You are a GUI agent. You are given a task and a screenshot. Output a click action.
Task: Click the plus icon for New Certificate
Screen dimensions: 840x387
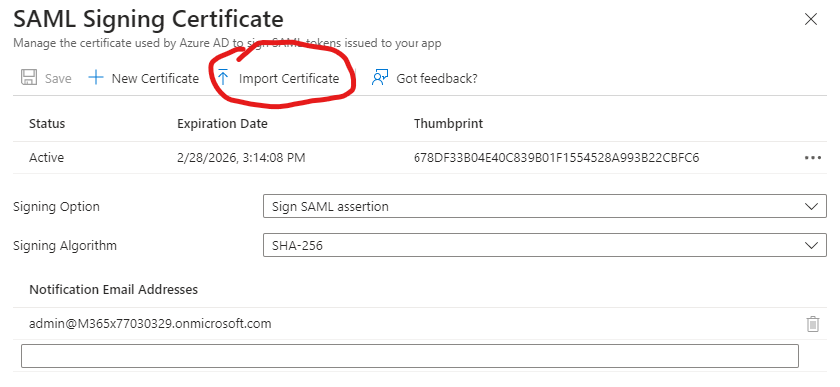pos(95,78)
